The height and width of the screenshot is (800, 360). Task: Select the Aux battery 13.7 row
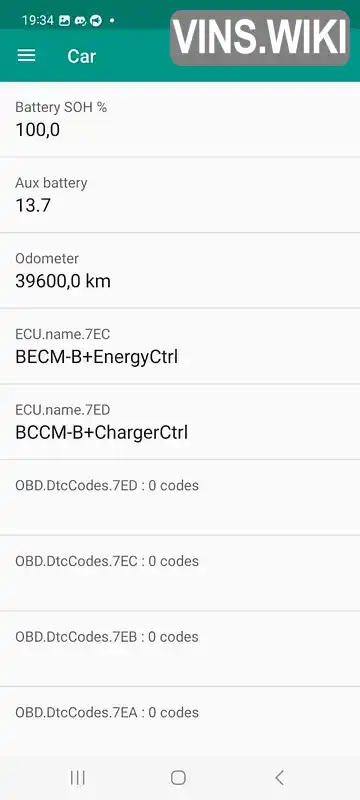point(180,195)
